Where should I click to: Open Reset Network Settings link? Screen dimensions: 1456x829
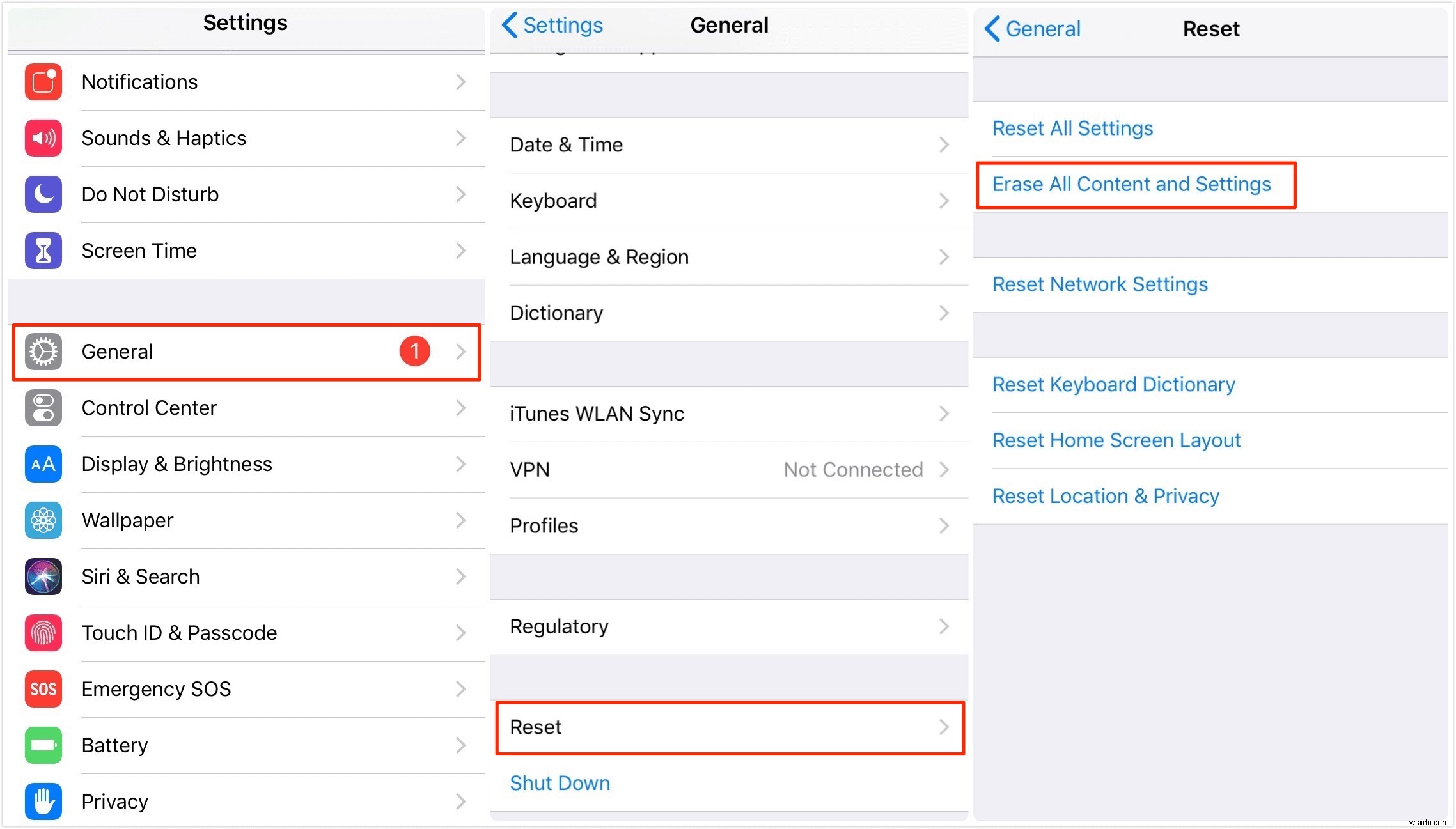click(1100, 285)
